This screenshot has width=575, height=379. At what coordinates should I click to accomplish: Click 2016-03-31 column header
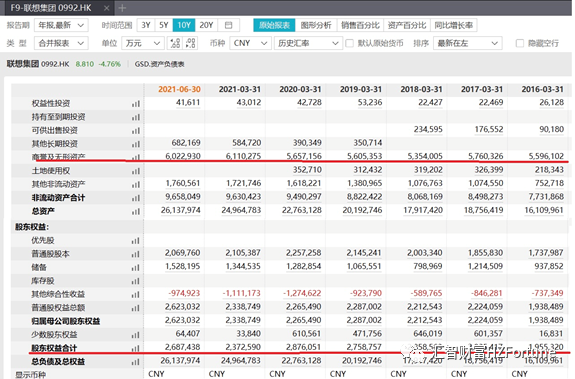(542, 89)
